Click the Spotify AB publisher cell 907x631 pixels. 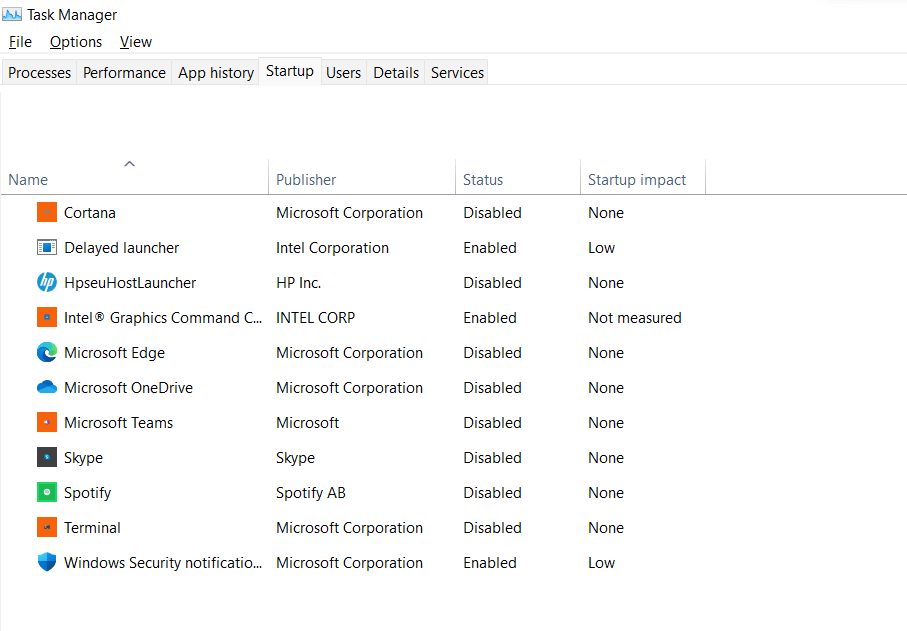click(x=311, y=493)
